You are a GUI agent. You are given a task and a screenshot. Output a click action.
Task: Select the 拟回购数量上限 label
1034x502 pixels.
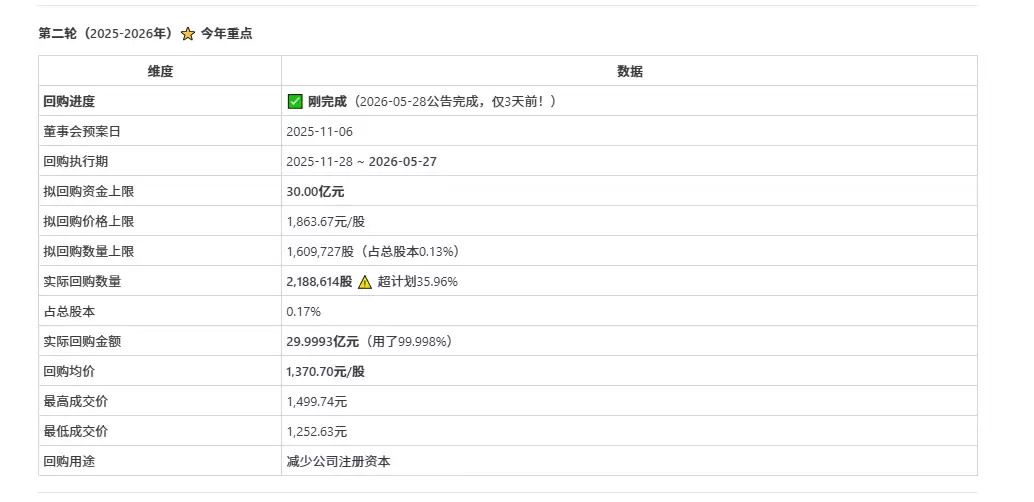point(89,252)
